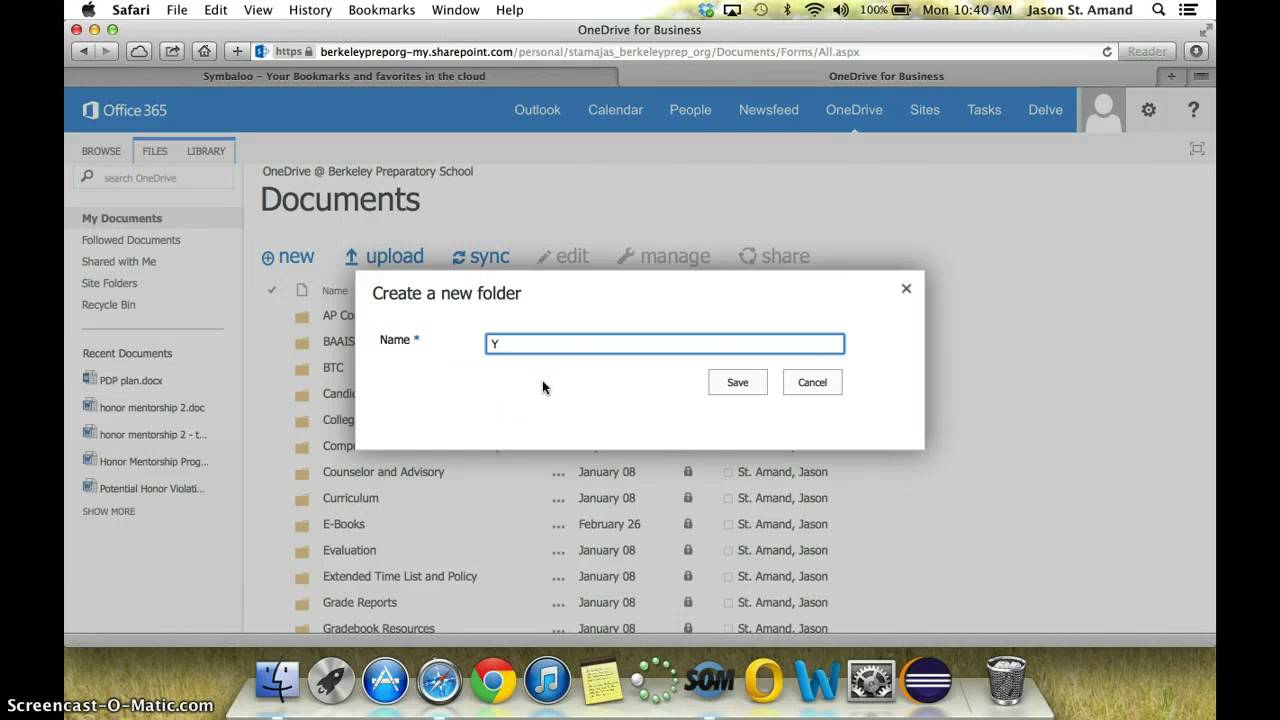Cancel the new folder dialog

point(812,382)
